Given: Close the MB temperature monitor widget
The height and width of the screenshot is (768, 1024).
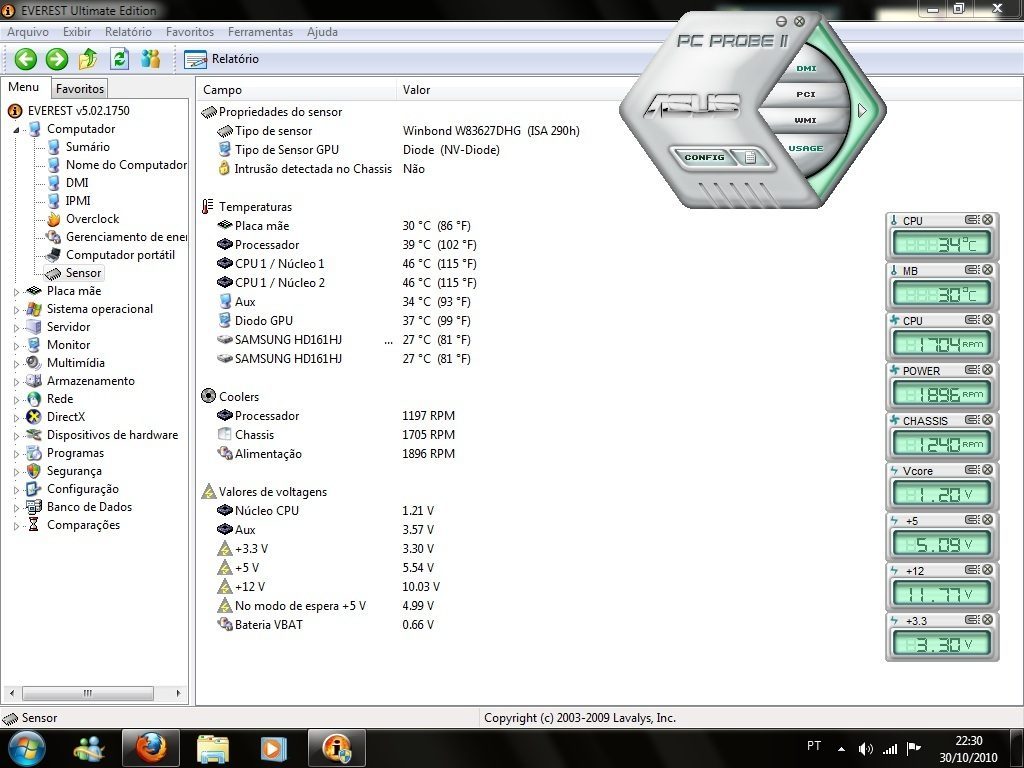Looking at the screenshot, I should point(987,270).
